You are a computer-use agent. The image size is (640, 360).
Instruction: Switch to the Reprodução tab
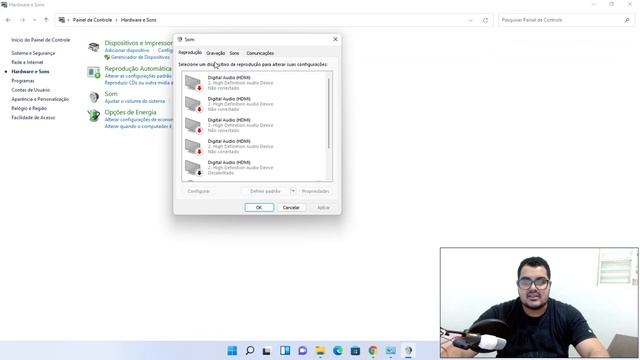tap(190, 53)
